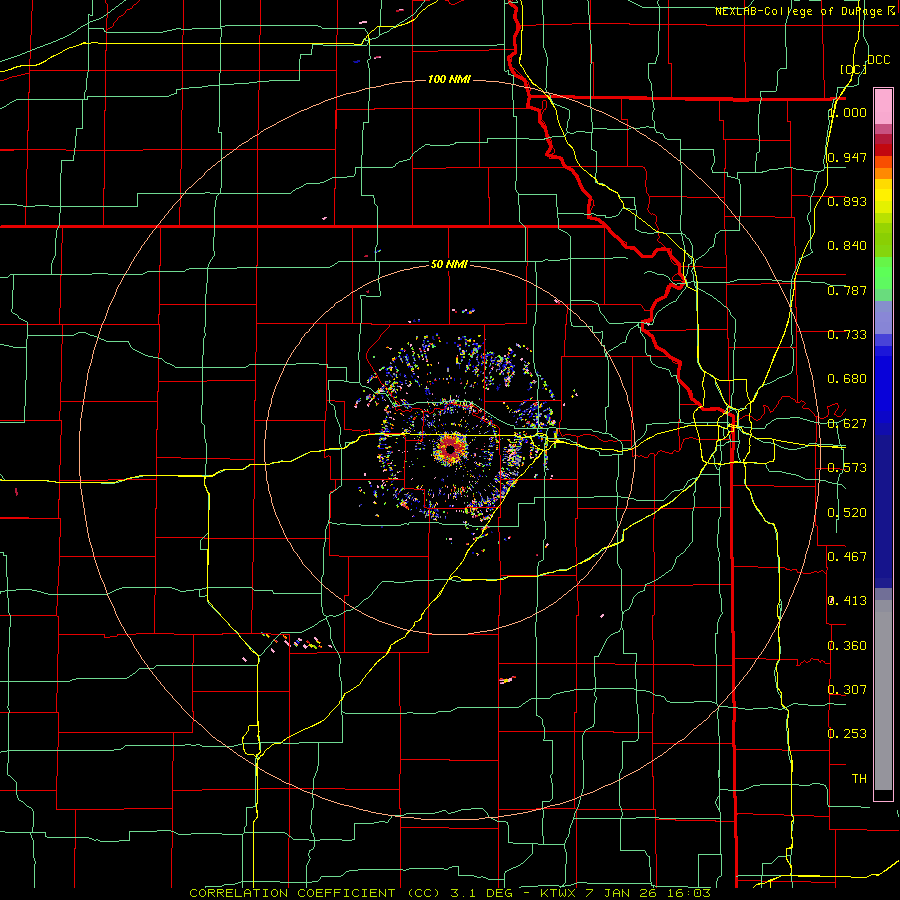Click the 0.573 scale value
The height and width of the screenshot is (900, 900).
click(x=847, y=468)
